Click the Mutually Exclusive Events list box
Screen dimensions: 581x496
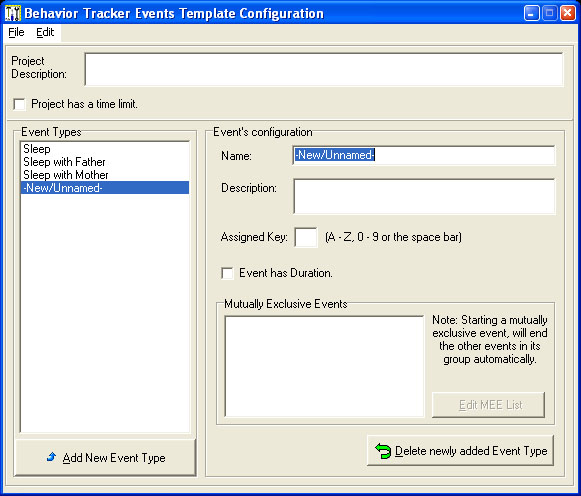click(324, 366)
